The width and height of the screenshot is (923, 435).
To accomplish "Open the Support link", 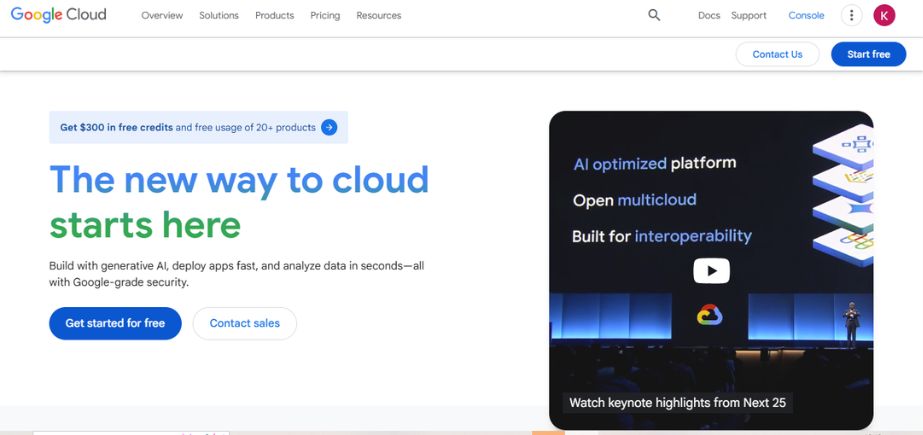I will click(x=749, y=16).
